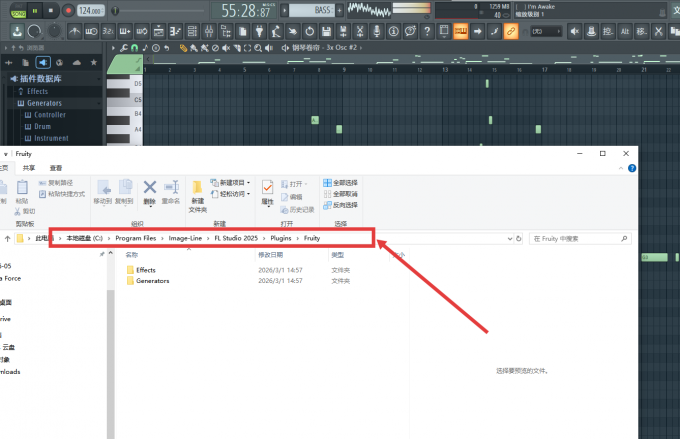
Task: Toggle wait for input icon
Action: 92,31
